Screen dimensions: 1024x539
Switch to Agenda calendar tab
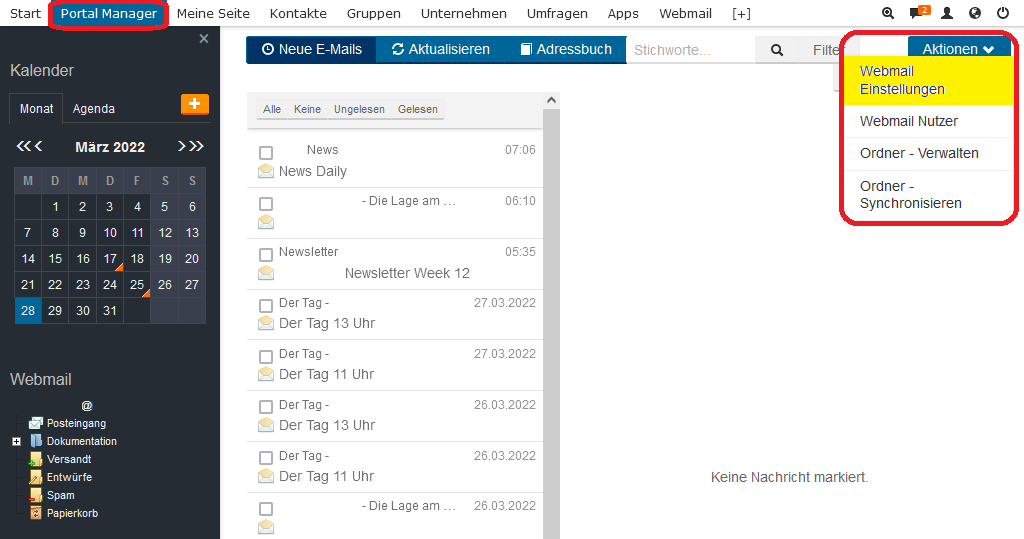(x=93, y=108)
